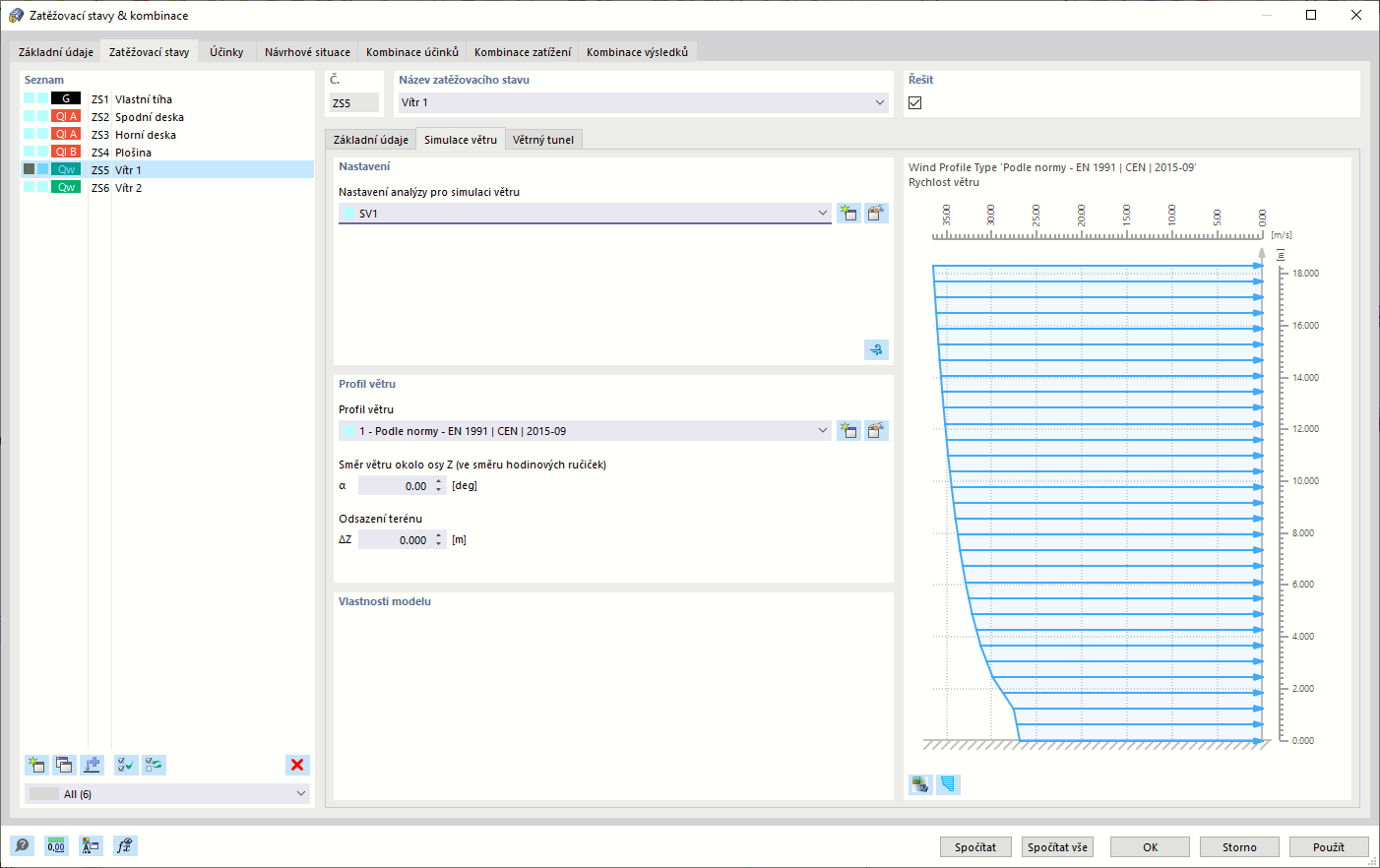Go to the Kombinace účinků tab

click(x=412, y=52)
